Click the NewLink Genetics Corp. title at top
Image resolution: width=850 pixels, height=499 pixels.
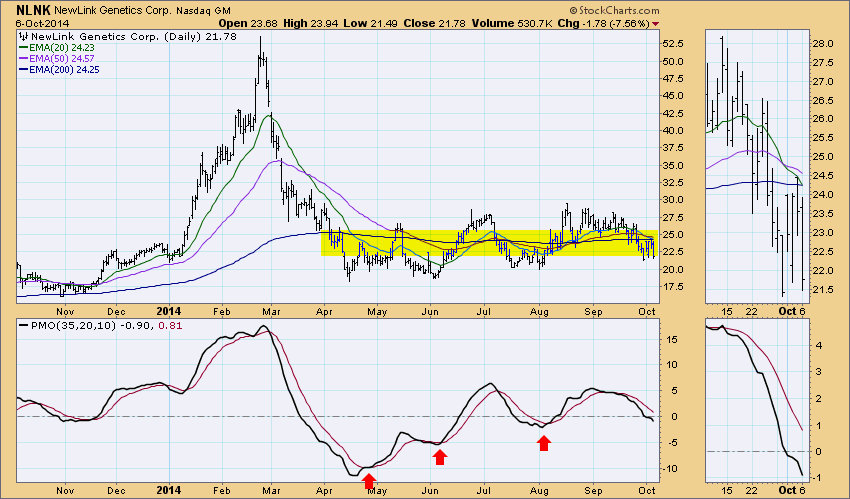click(x=114, y=10)
